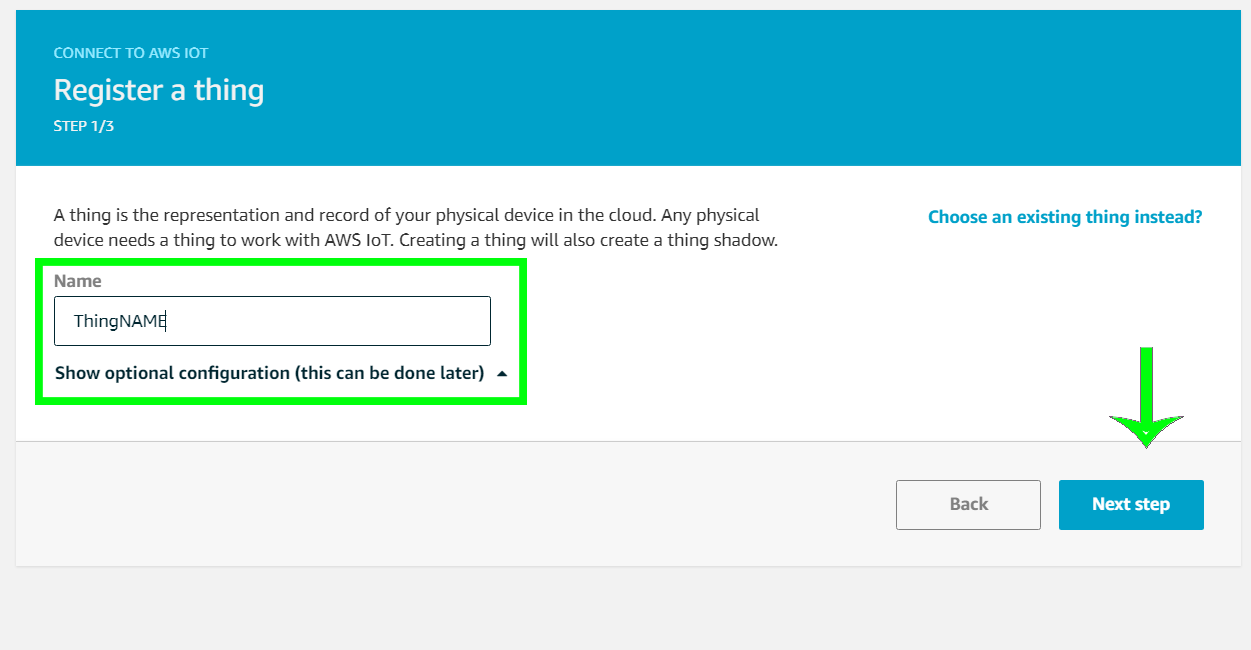Place cursor inside the ThingNAME text
1251x650 pixels.
(120, 322)
